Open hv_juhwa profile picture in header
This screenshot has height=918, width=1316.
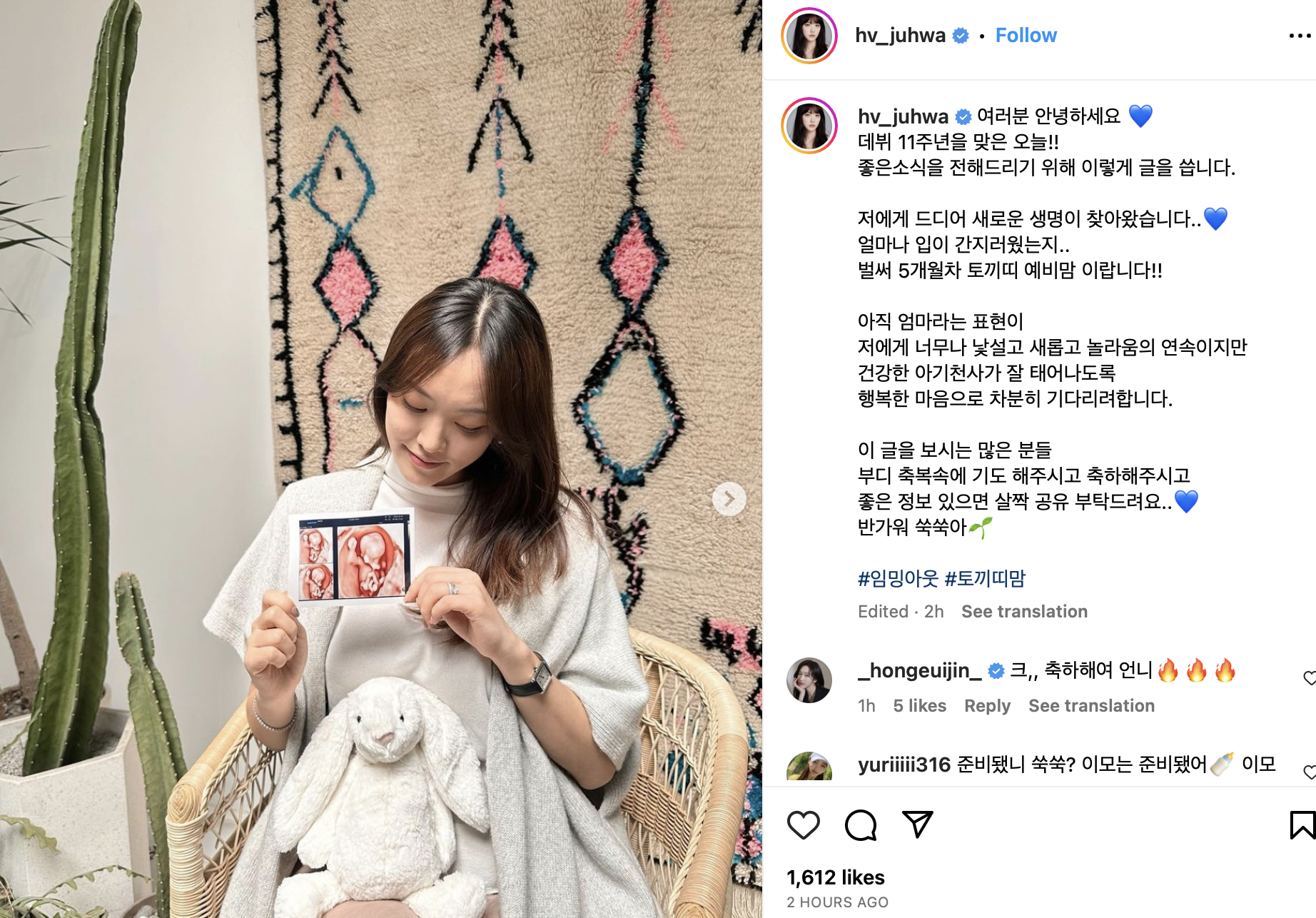[809, 36]
